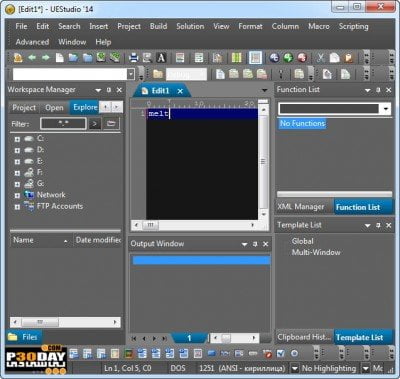Open the Function List filter dropdown
Screen dimensions: 400x379
(x=386, y=109)
